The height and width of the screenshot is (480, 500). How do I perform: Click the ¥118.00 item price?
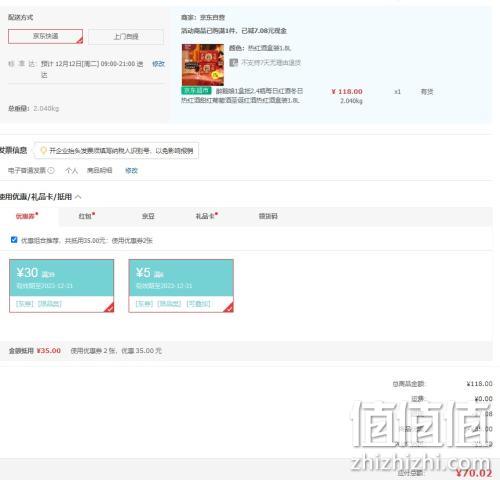[x=347, y=91]
